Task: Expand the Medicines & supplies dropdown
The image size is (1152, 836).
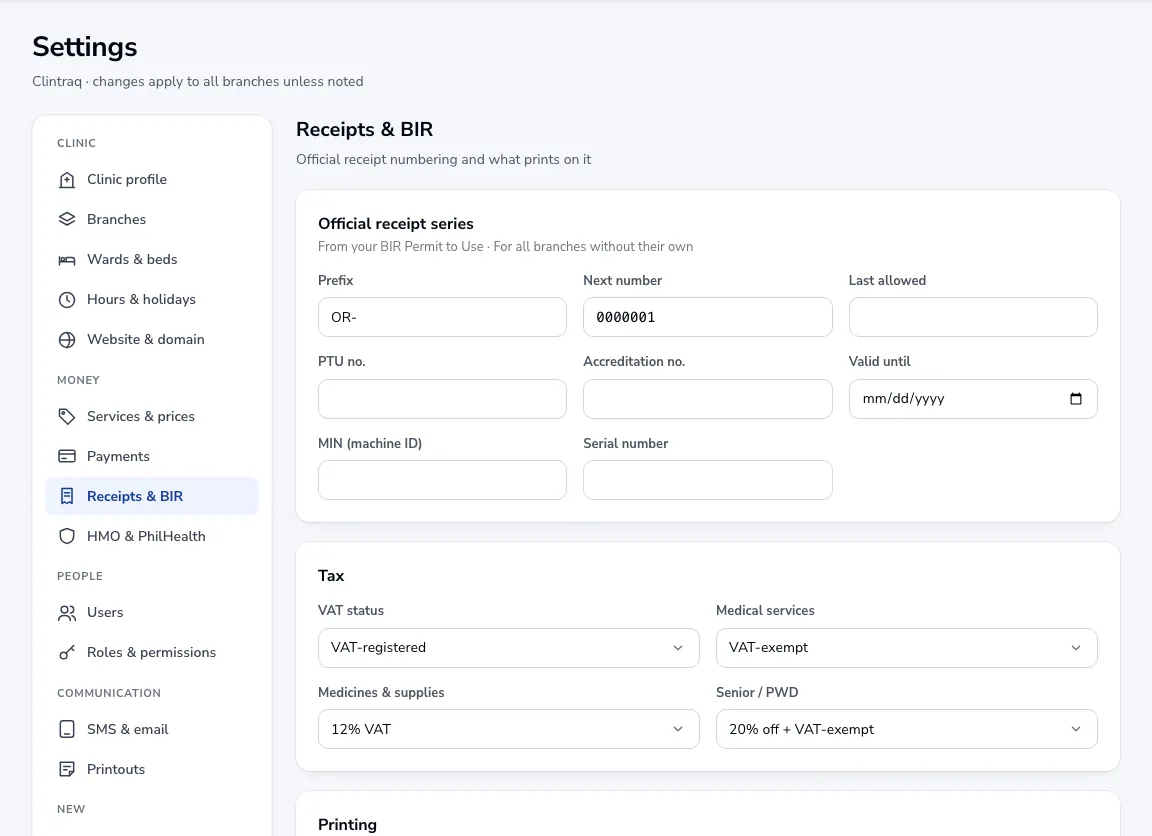Action: point(508,729)
